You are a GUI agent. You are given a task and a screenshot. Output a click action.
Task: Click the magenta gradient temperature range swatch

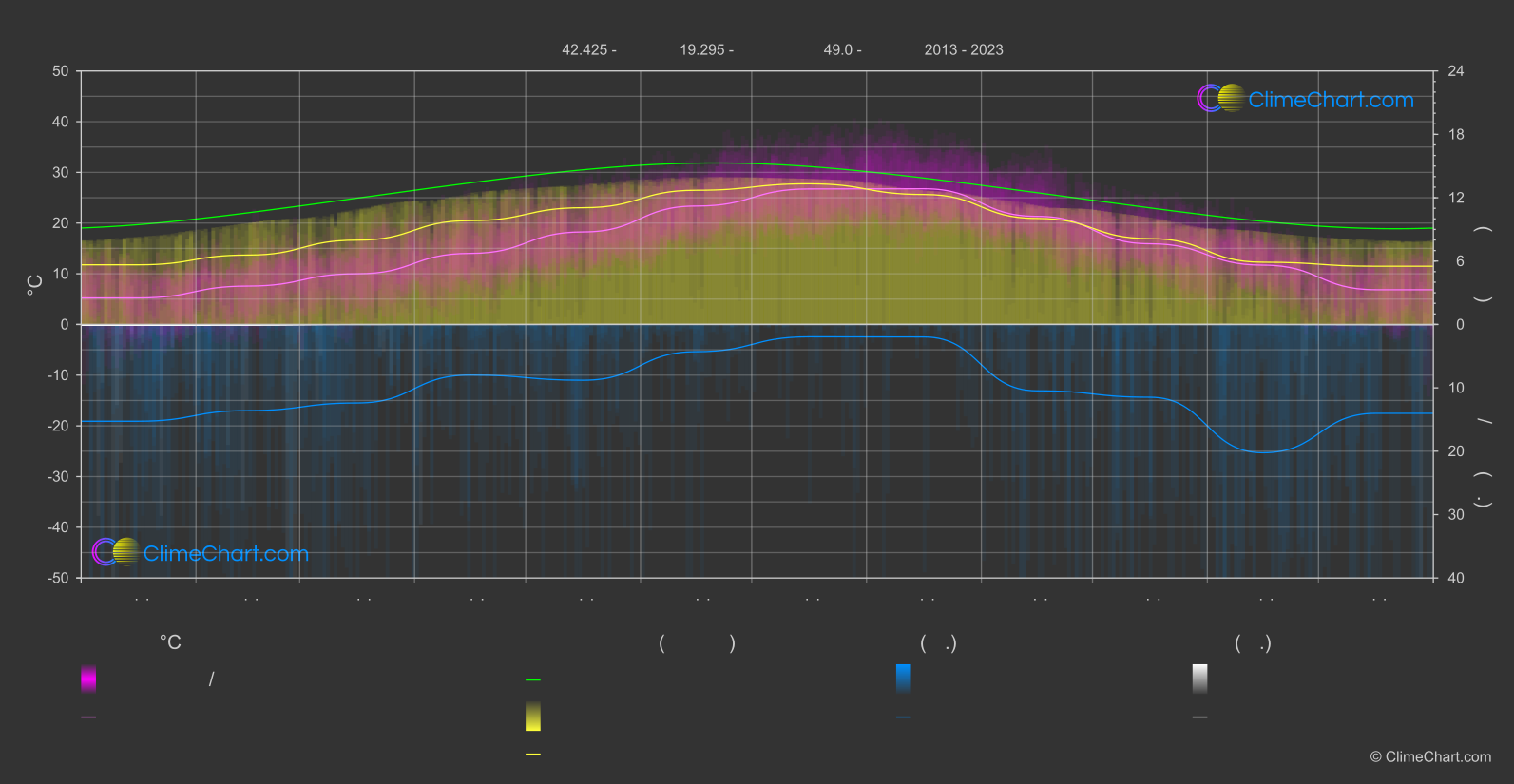88,679
